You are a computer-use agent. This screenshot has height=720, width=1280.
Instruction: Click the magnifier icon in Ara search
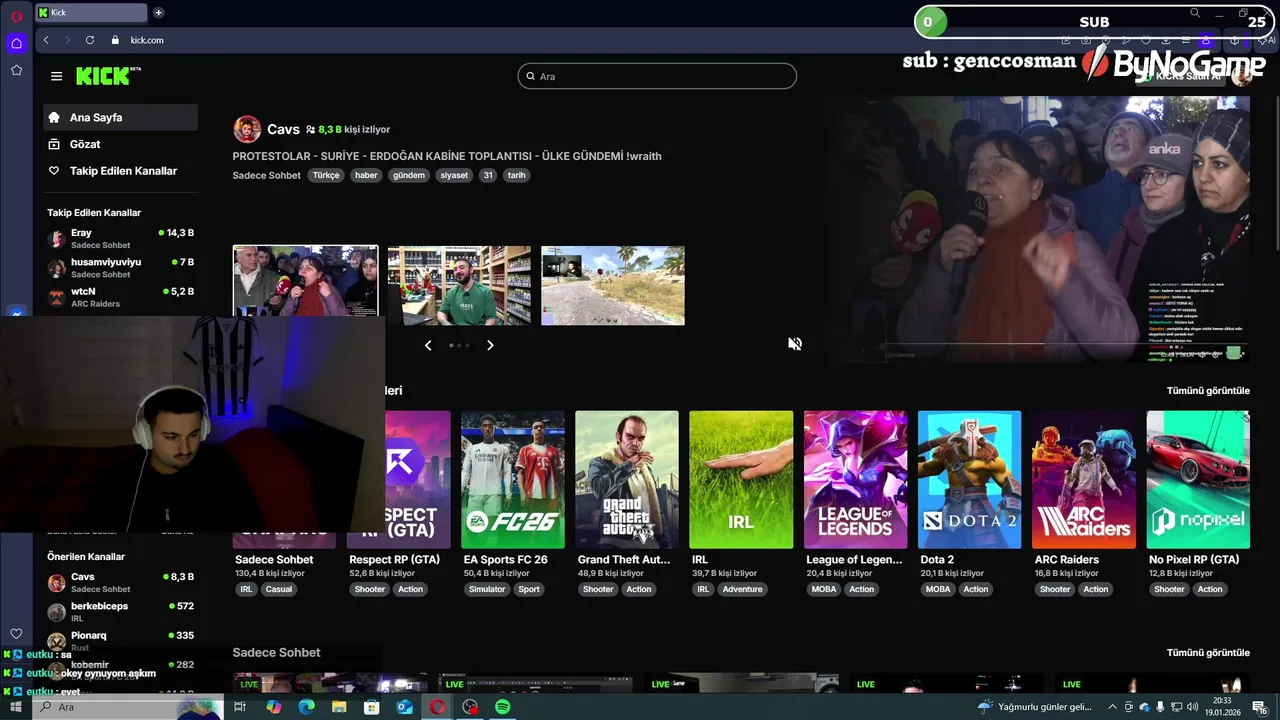point(530,76)
